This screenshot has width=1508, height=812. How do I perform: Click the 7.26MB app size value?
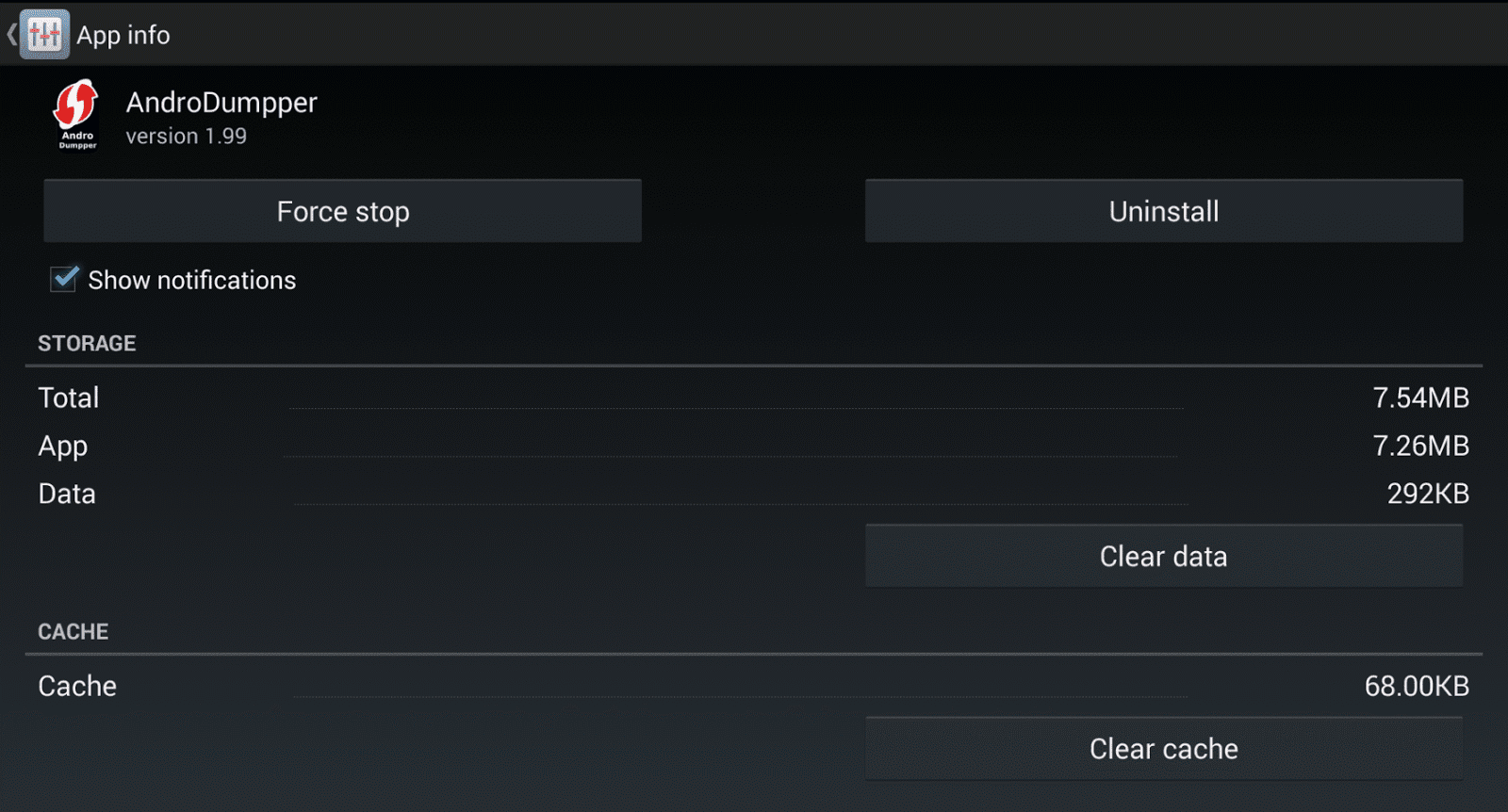tap(1420, 446)
